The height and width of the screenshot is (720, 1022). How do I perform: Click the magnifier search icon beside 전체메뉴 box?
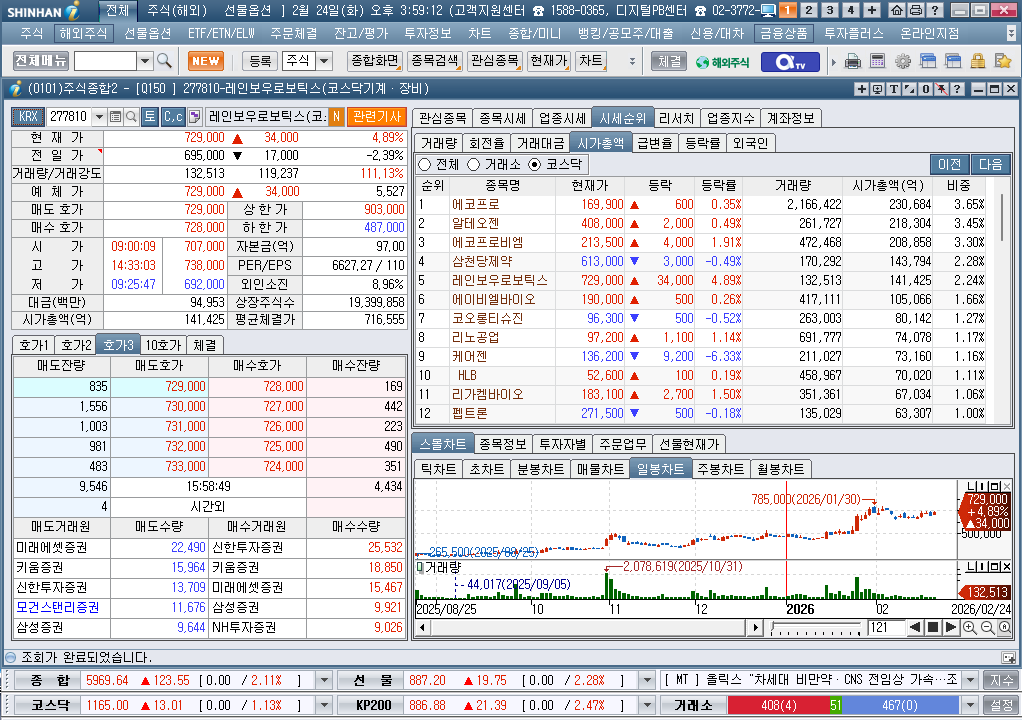tap(164, 61)
